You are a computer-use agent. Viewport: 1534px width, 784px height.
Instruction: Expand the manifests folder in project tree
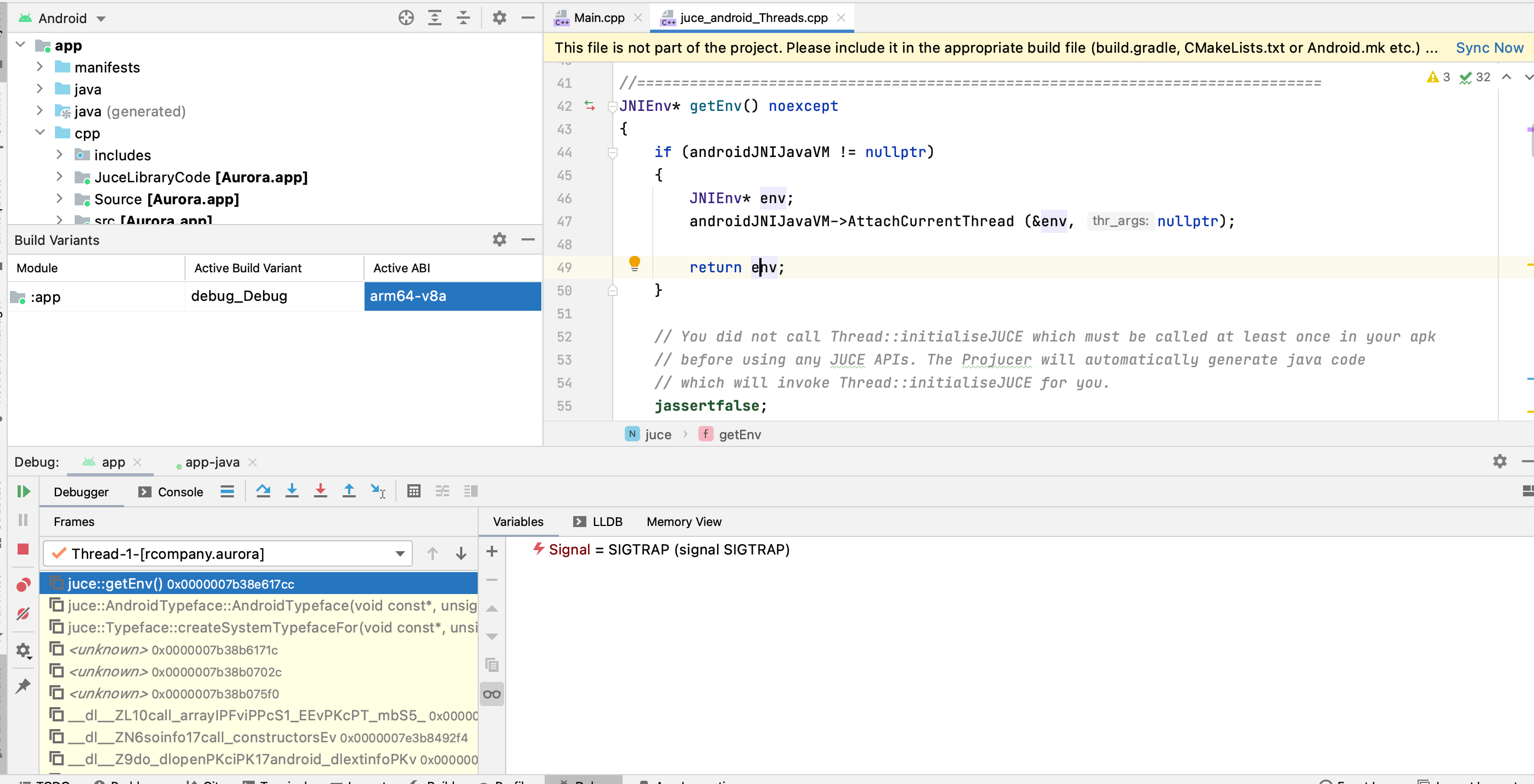40,66
